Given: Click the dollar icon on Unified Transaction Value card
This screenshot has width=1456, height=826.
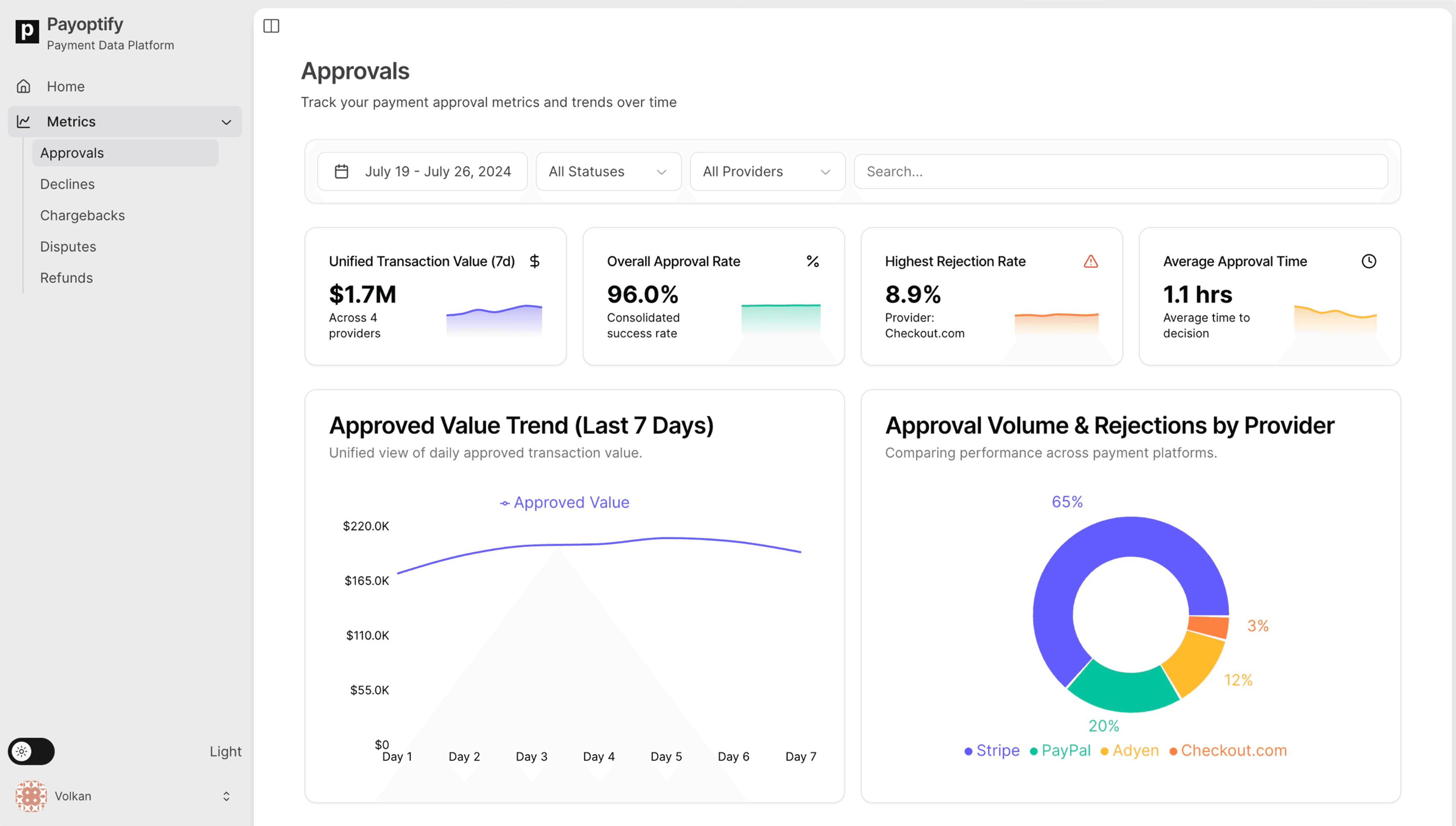Looking at the screenshot, I should pyautogui.click(x=534, y=261).
